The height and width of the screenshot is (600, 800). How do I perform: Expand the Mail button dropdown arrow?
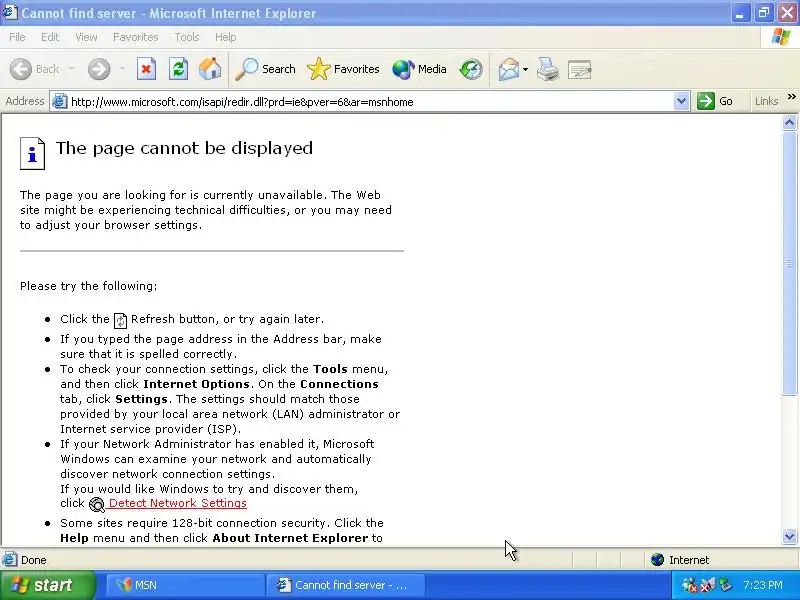click(525, 69)
